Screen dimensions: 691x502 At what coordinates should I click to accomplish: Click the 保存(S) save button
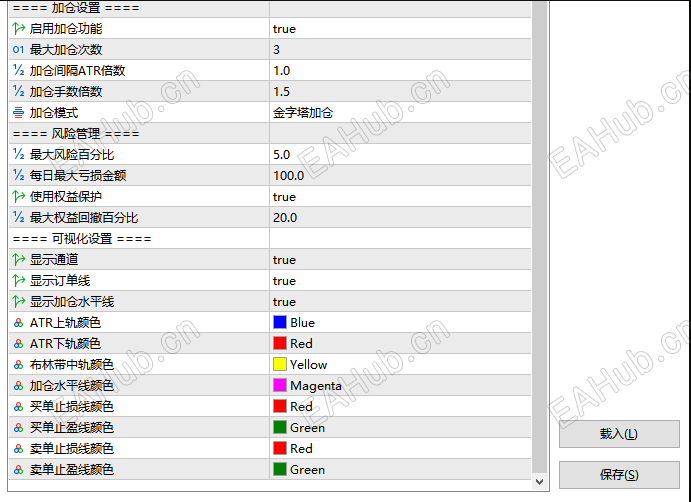coord(619,475)
